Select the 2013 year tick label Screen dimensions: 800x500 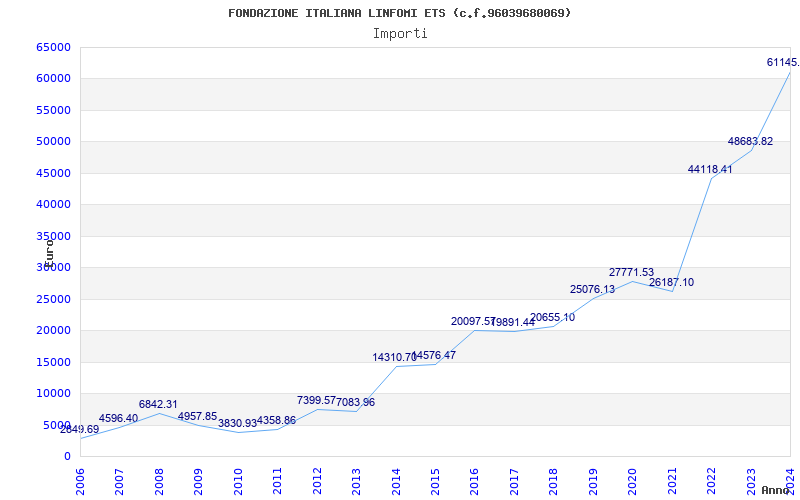[356, 482]
